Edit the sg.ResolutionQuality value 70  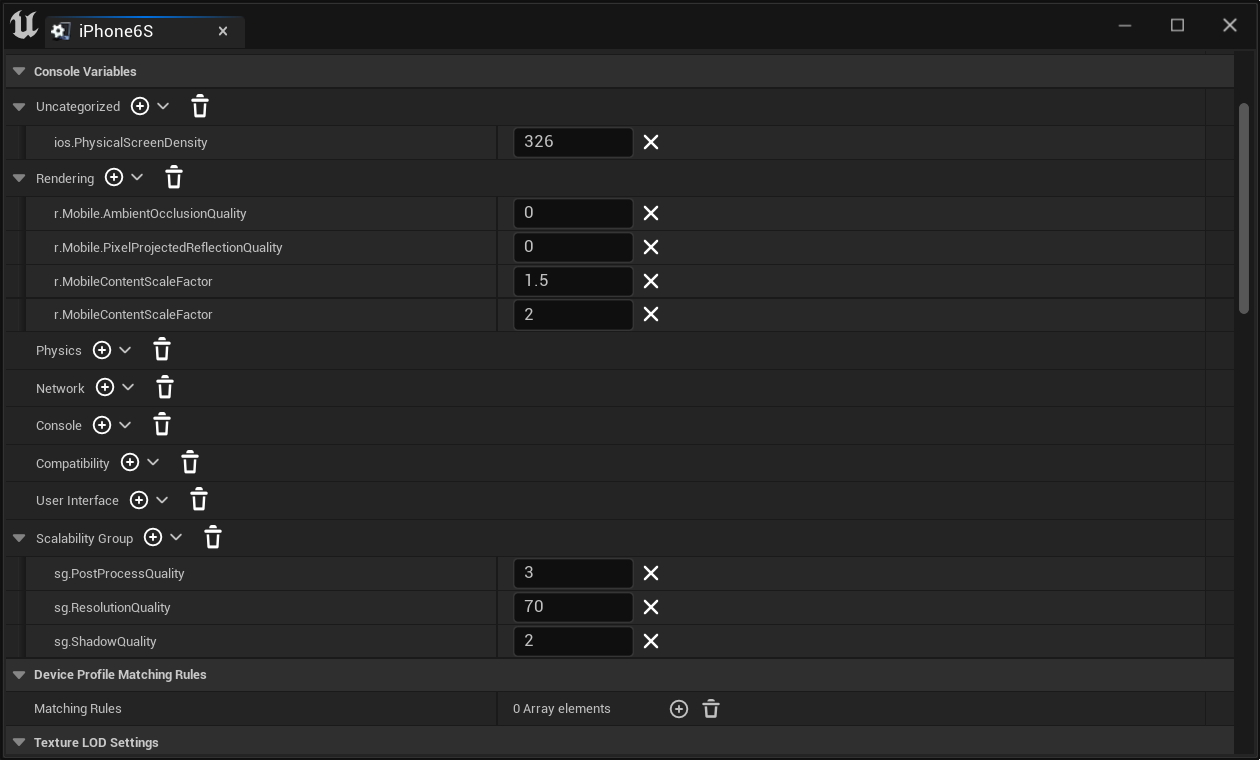(x=573, y=607)
